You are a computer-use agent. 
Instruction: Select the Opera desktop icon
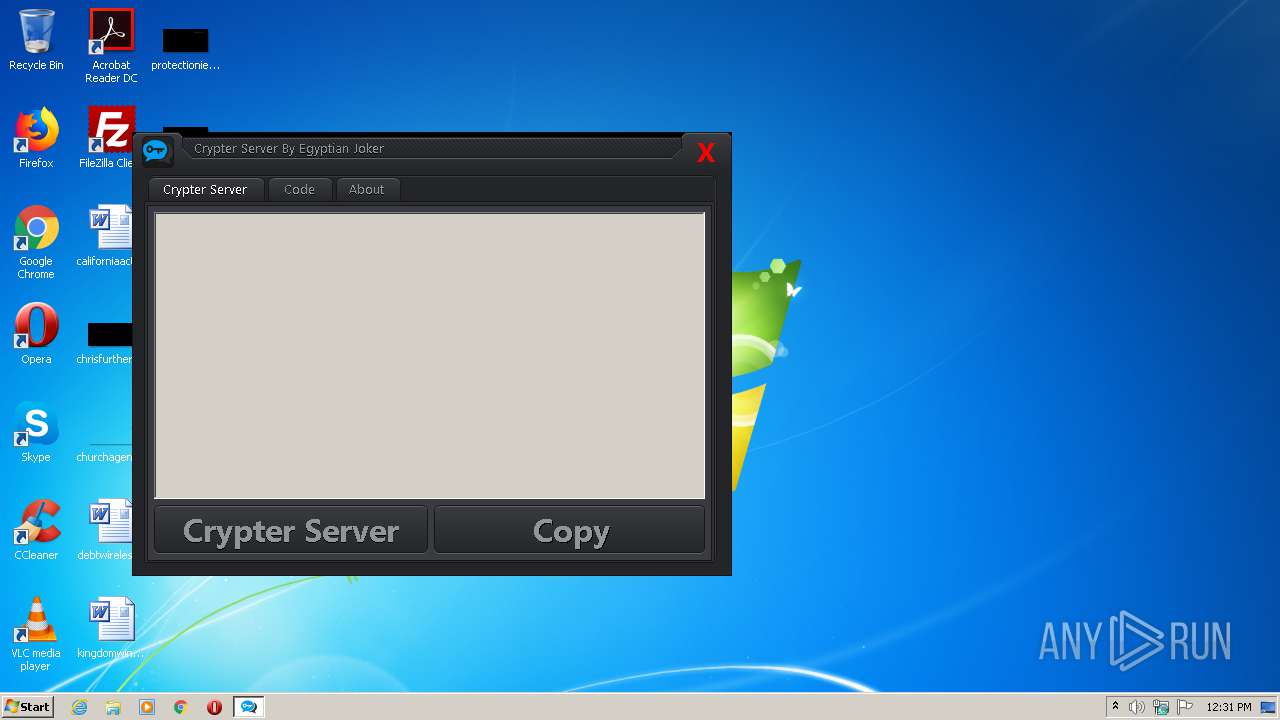[x=36, y=334]
